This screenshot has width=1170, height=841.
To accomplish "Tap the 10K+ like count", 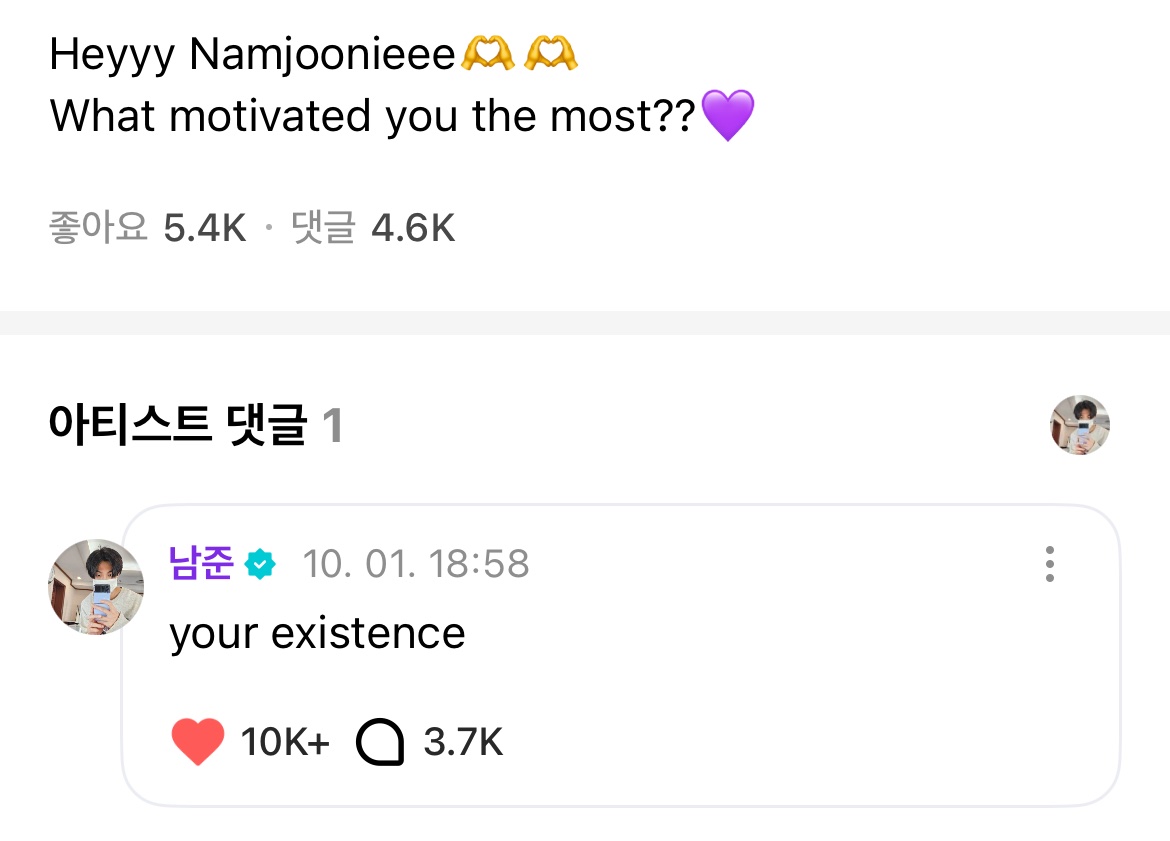I will 285,743.
